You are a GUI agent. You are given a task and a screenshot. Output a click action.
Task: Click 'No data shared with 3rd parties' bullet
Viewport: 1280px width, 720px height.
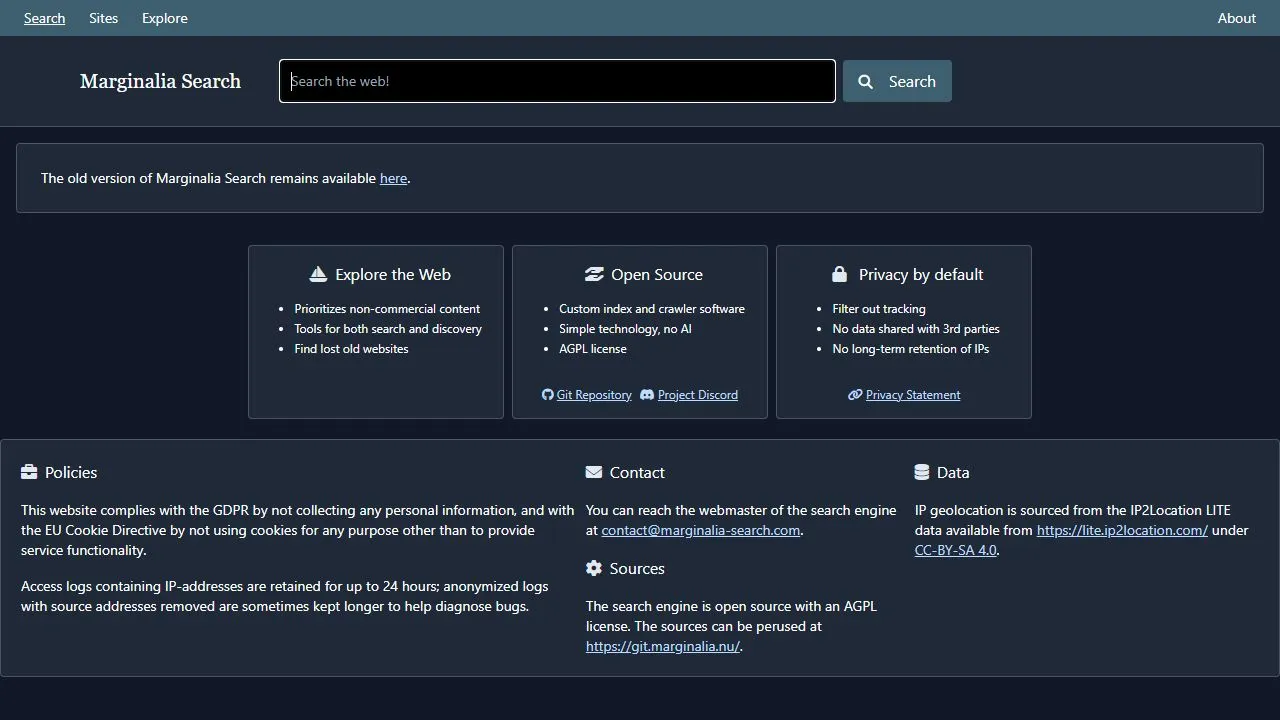(916, 329)
